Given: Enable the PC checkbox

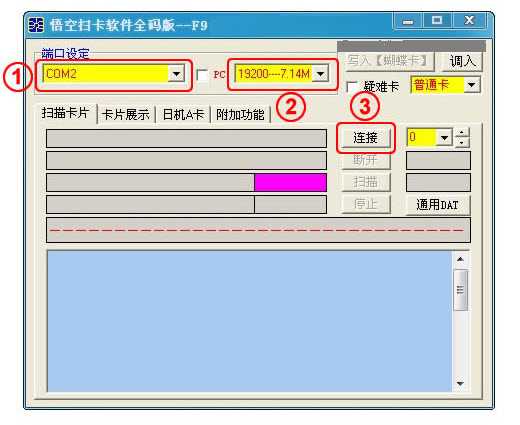Looking at the screenshot, I should coord(202,74).
